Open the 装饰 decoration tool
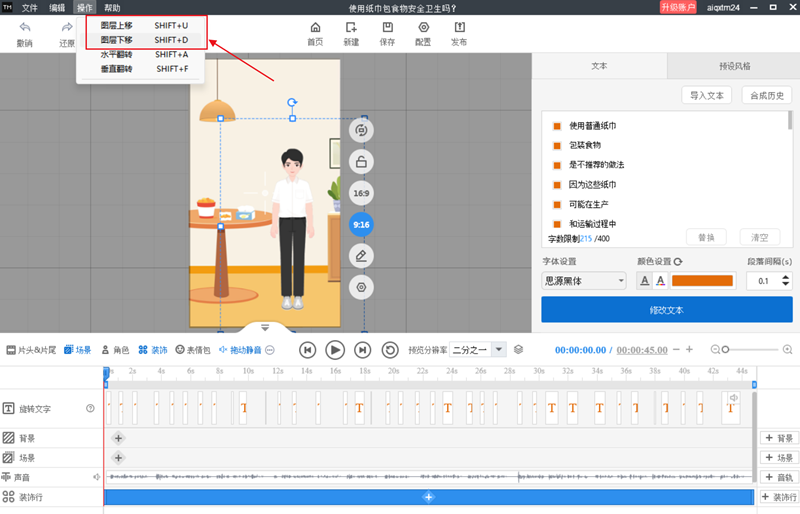The image size is (800, 514). (x=153, y=350)
